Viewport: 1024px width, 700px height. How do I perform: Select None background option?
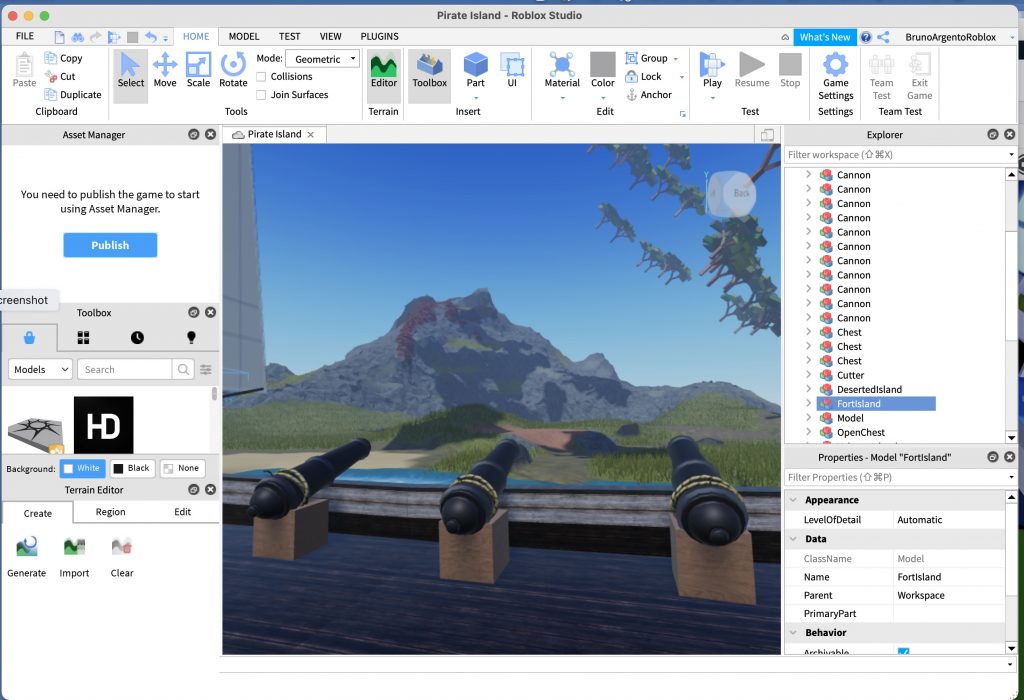182,468
